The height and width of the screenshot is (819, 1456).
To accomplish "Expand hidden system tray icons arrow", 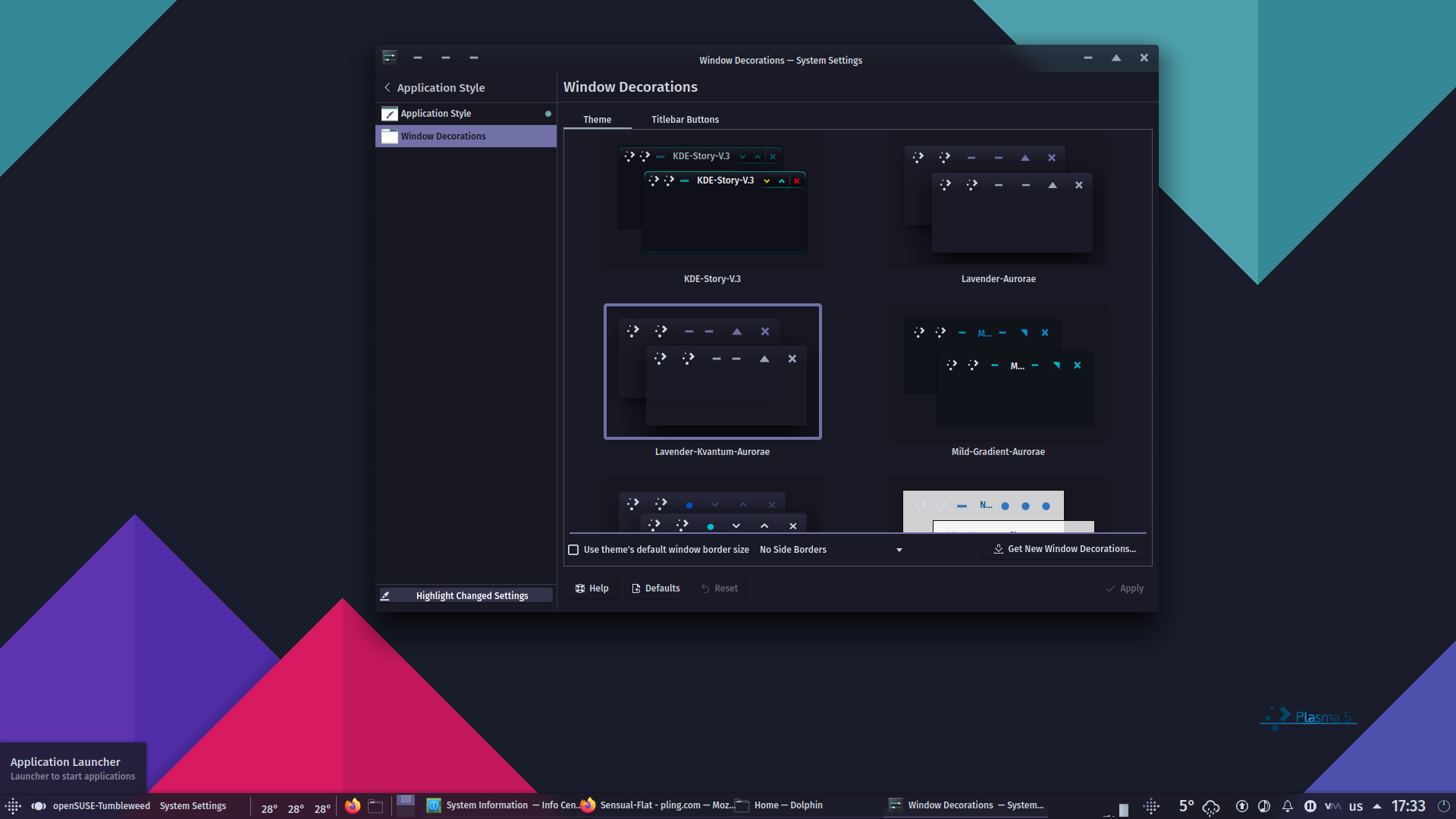I will (x=1377, y=806).
